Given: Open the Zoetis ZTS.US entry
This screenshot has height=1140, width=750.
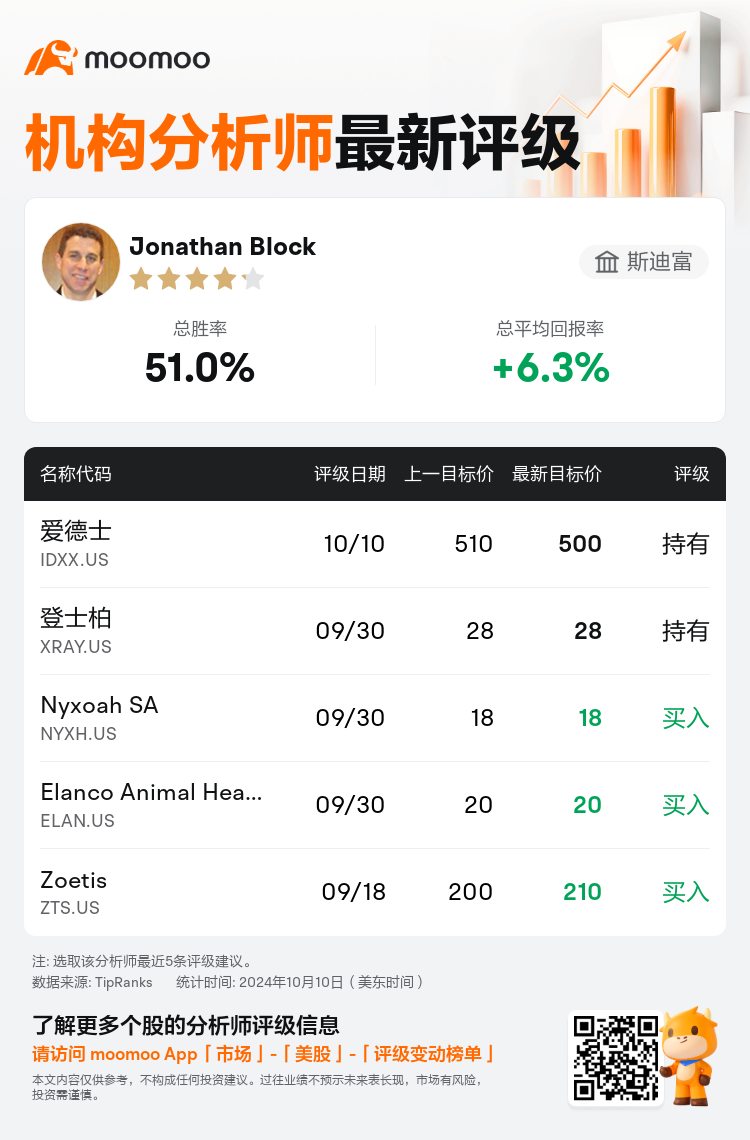Looking at the screenshot, I should pyautogui.click(x=375, y=892).
